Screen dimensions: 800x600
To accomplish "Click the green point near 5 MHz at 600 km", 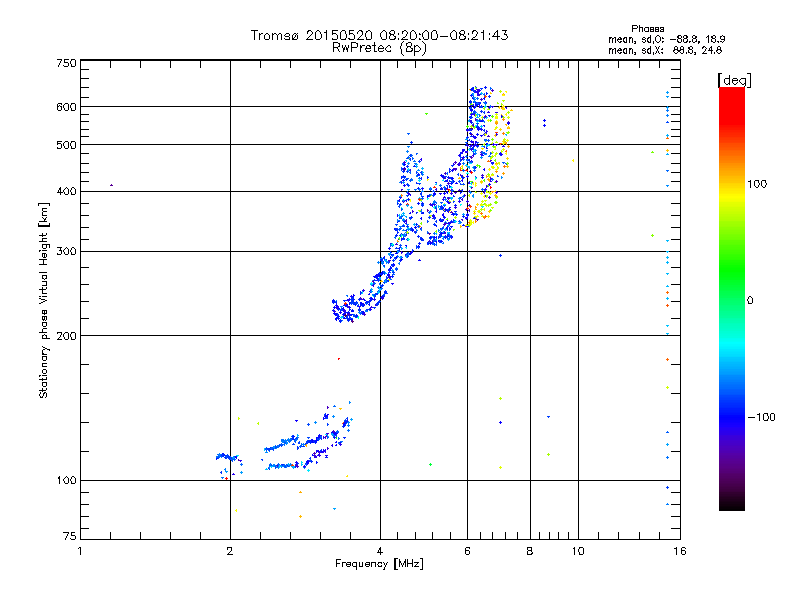I will pyautogui.click(x=427, y=114).
